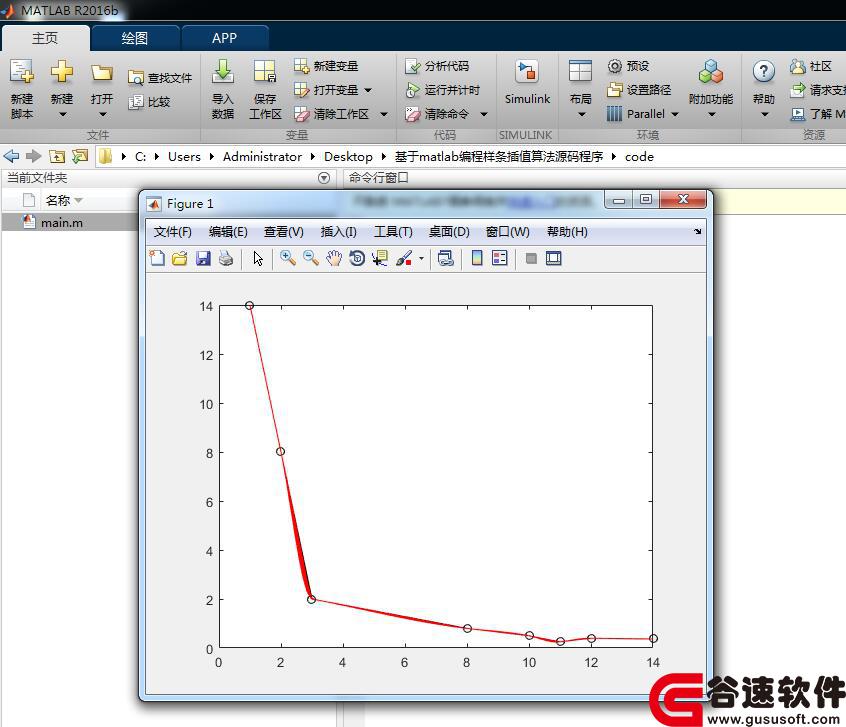Viewport: 846px width, 727px height.
Task: Click 社区 community link
Action: 811,66
